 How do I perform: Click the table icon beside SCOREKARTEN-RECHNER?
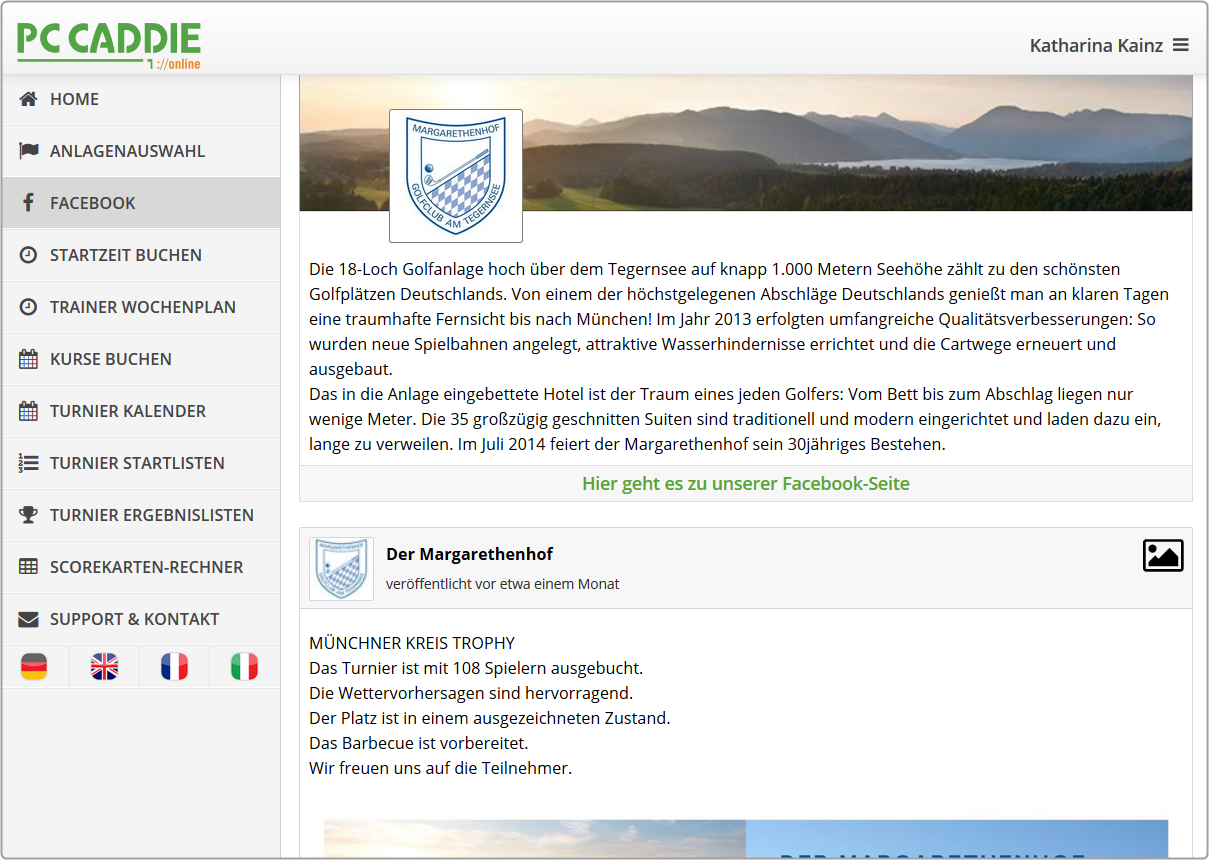28,567
